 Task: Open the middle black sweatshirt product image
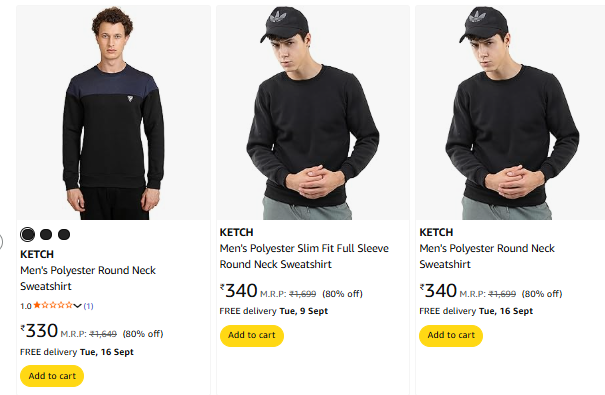(313, 113)
